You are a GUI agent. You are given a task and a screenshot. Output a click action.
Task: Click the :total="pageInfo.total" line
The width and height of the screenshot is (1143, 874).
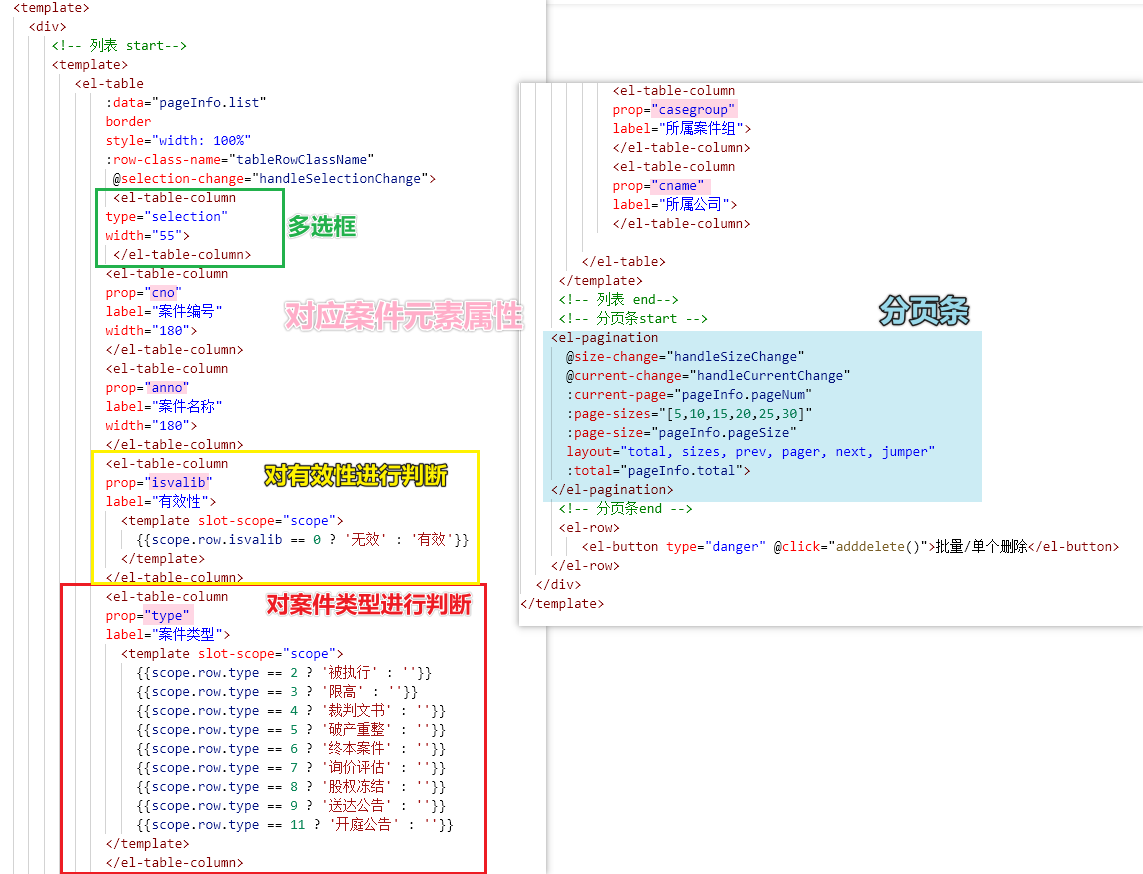[659, 470]
